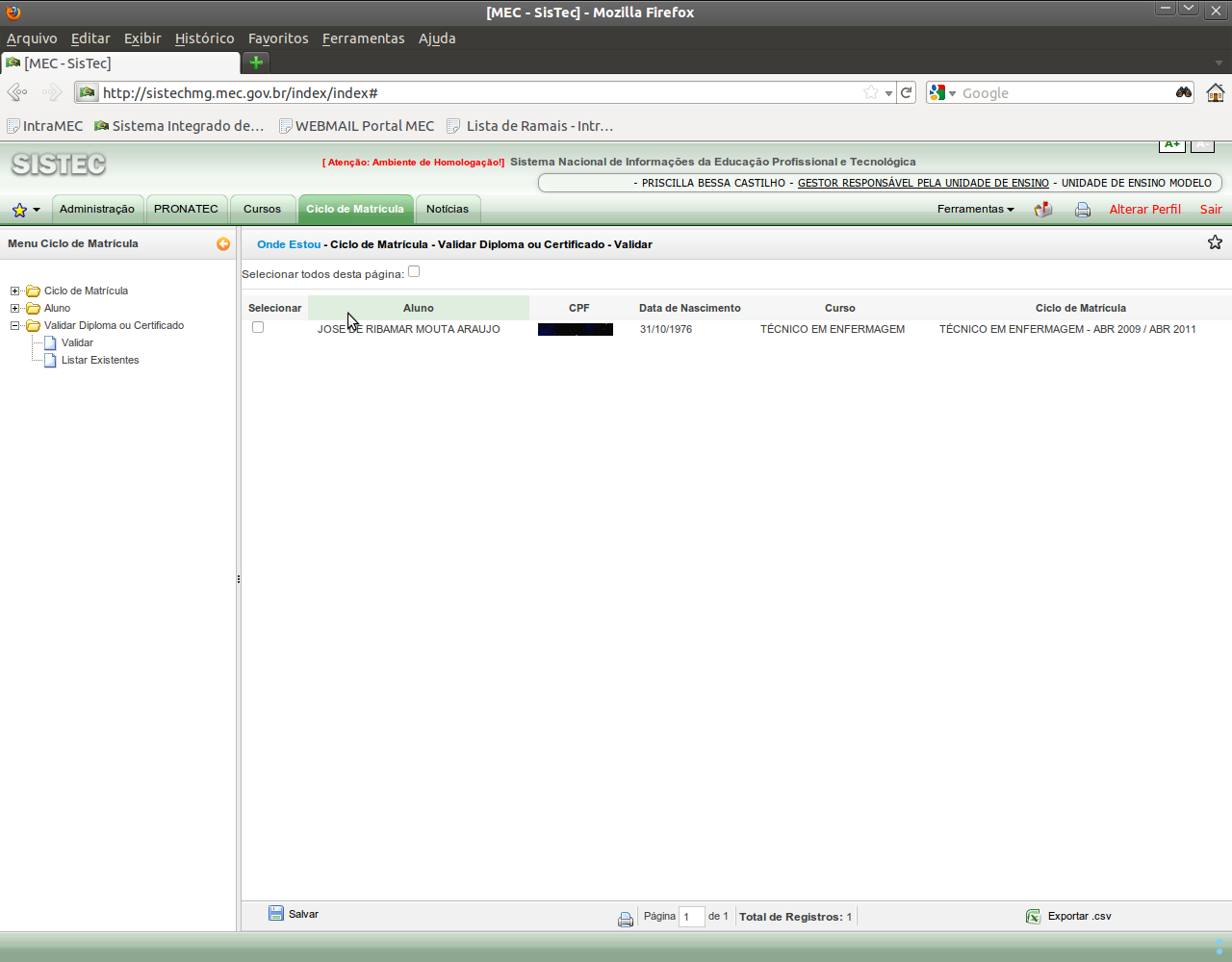Click the Alterar Perfil link
Viewport: 1232px width, 962px height.
(x=1144, y=209)
